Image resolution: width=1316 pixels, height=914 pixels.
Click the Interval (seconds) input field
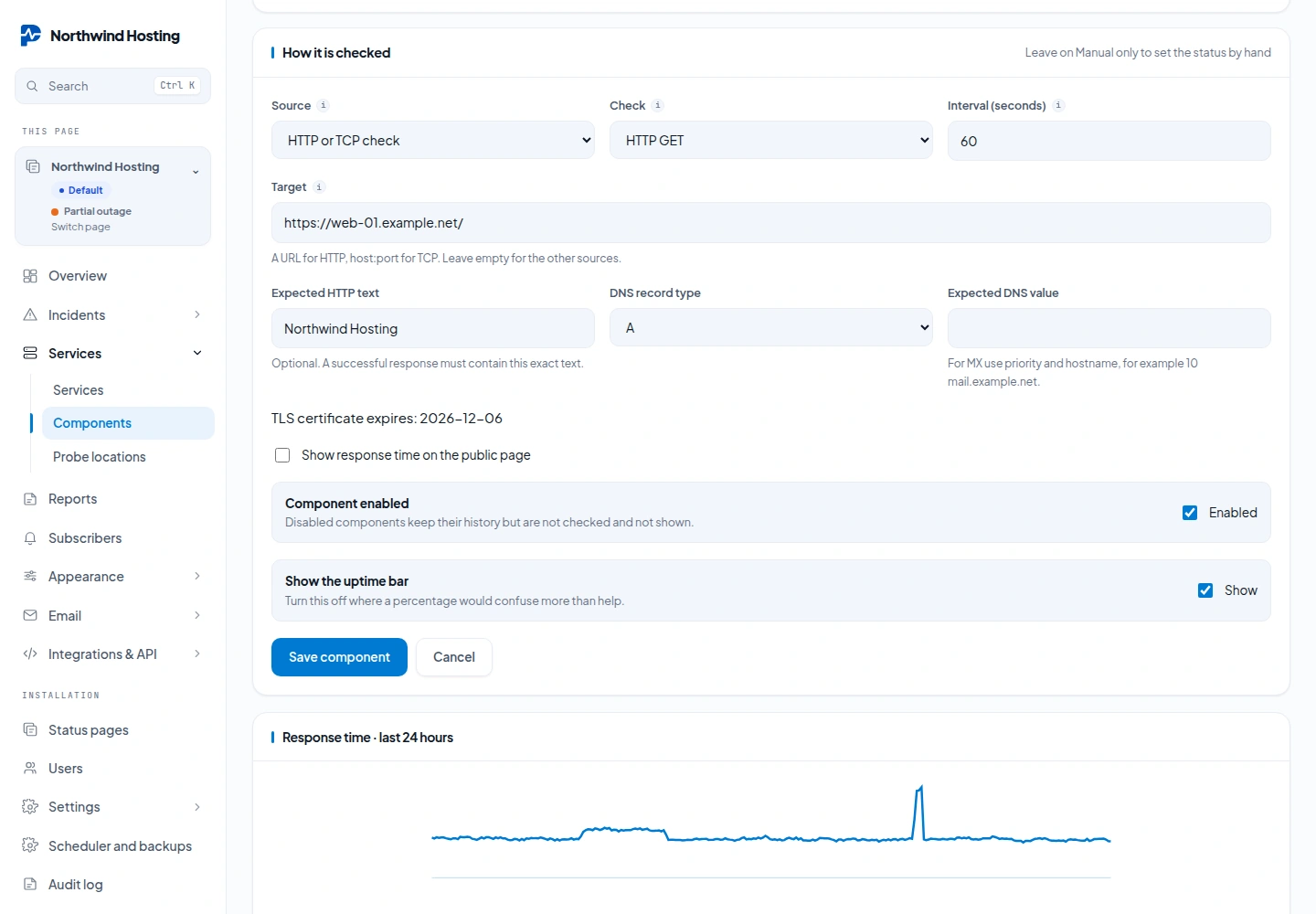(x=1109, y=141)
